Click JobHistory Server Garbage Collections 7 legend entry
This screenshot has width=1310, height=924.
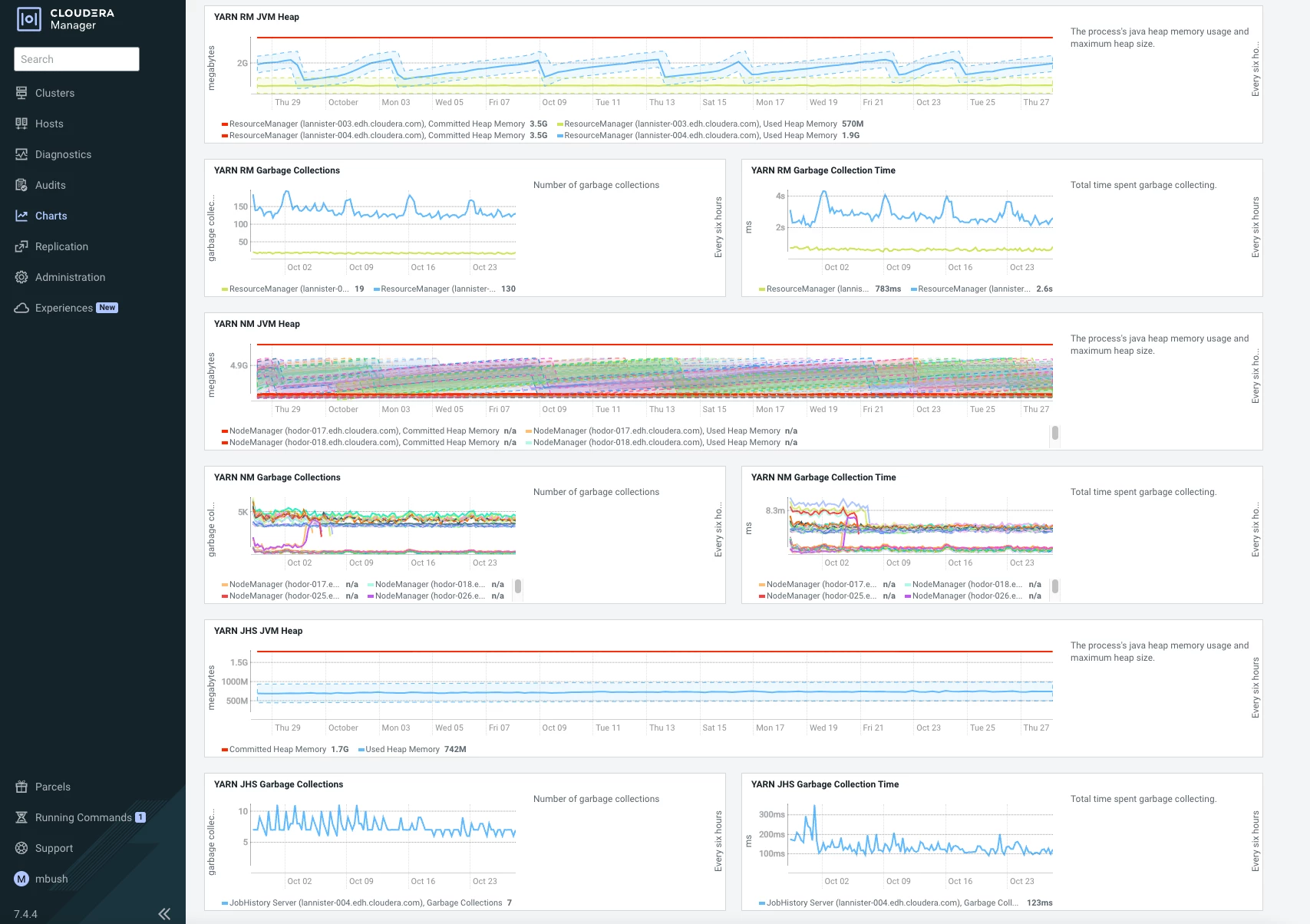click(367, 903)
